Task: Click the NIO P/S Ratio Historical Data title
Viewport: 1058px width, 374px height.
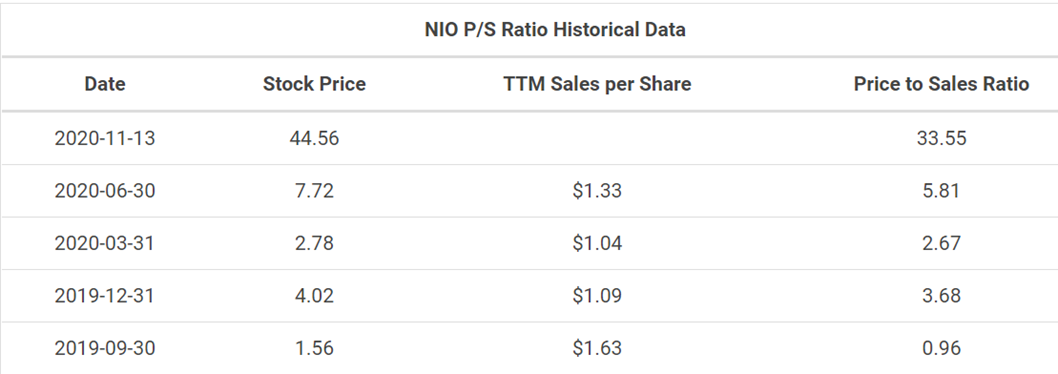Action: pyautogui.click(x=555, y=30)
